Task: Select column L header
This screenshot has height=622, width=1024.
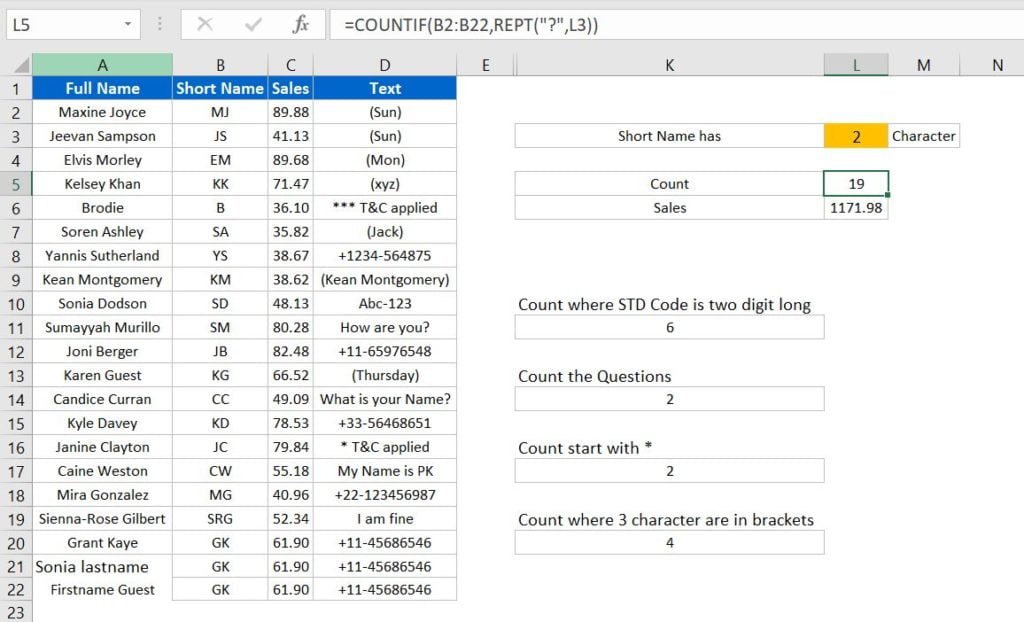Action: tap(854, 64)
